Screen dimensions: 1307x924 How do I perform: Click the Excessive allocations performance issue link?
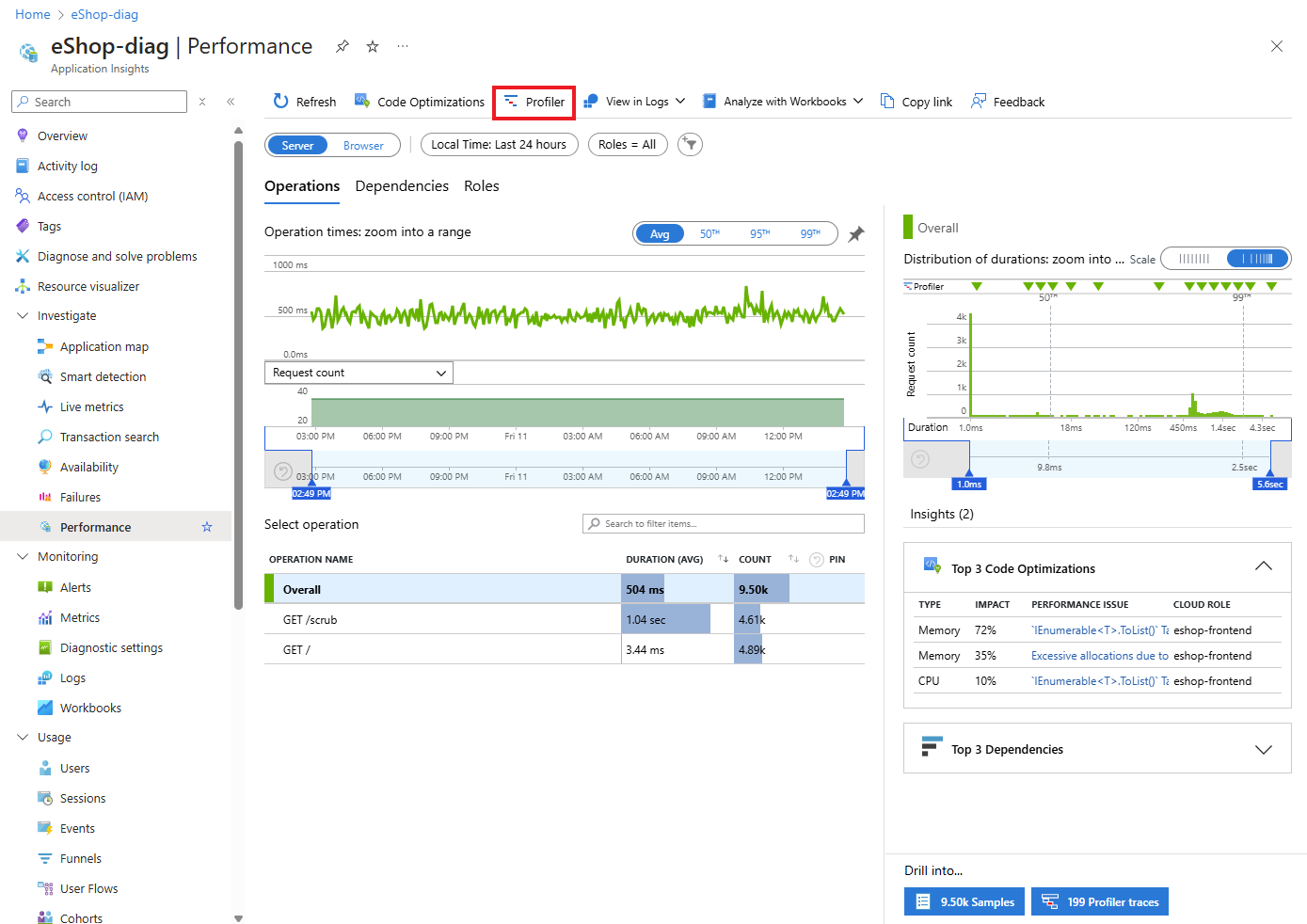coord(1099,655)
